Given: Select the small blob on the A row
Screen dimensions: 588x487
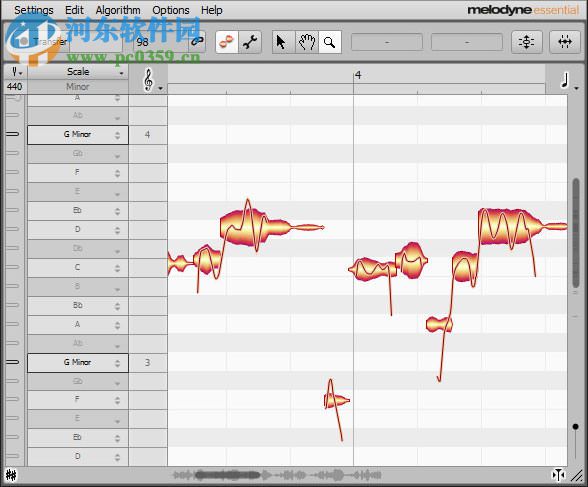Looking at the screenshot, I should 439,324.
